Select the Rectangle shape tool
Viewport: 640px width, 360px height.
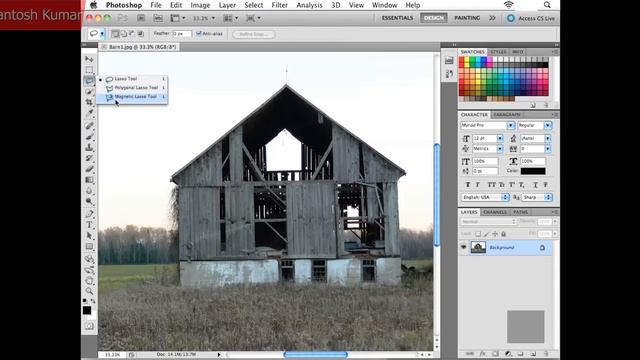[x=89, y=247]
